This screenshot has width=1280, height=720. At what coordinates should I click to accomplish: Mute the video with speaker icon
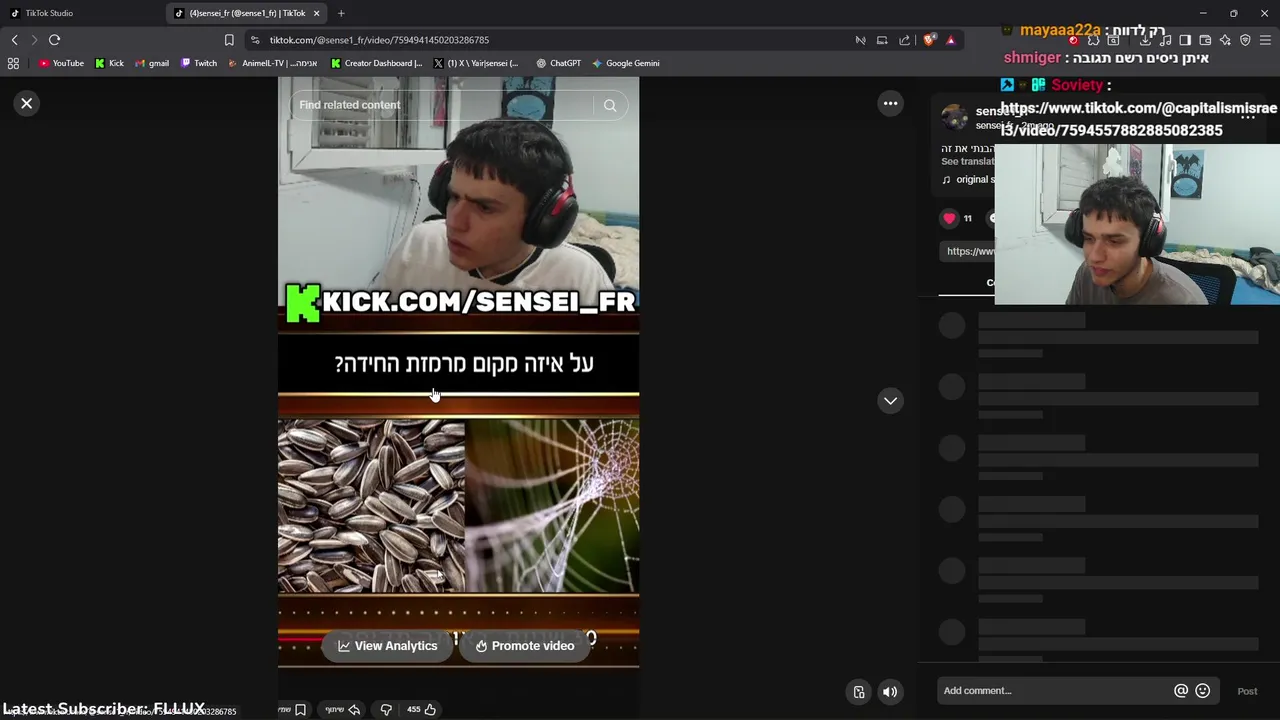point(889,691)
